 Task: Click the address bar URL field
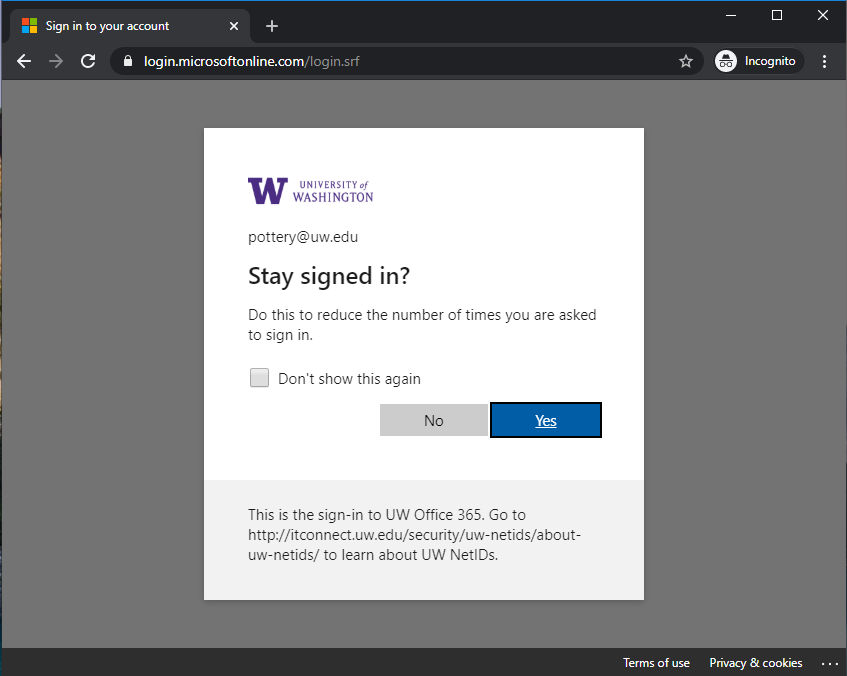pos(406,61)
